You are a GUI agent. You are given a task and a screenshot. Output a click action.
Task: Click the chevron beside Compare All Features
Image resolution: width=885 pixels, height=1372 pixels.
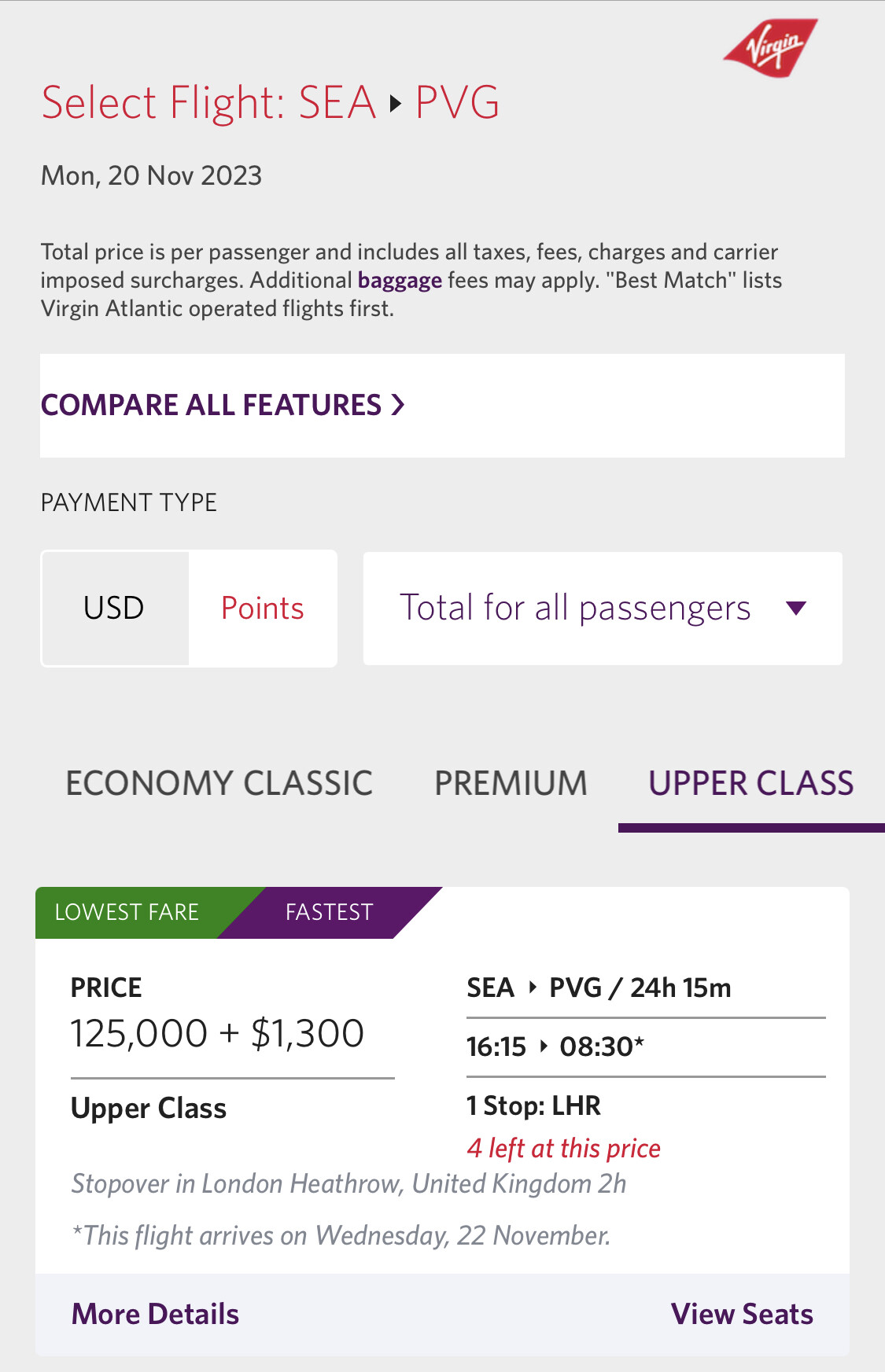[x=398, y=405]
